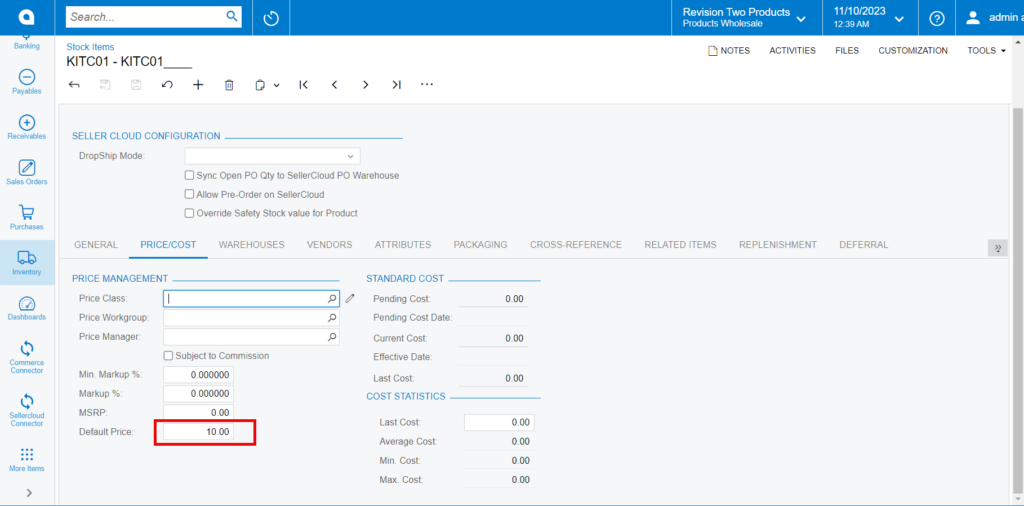Go to the first record
This screenshot has height=506, width=1024.
[x=303, y=85]
